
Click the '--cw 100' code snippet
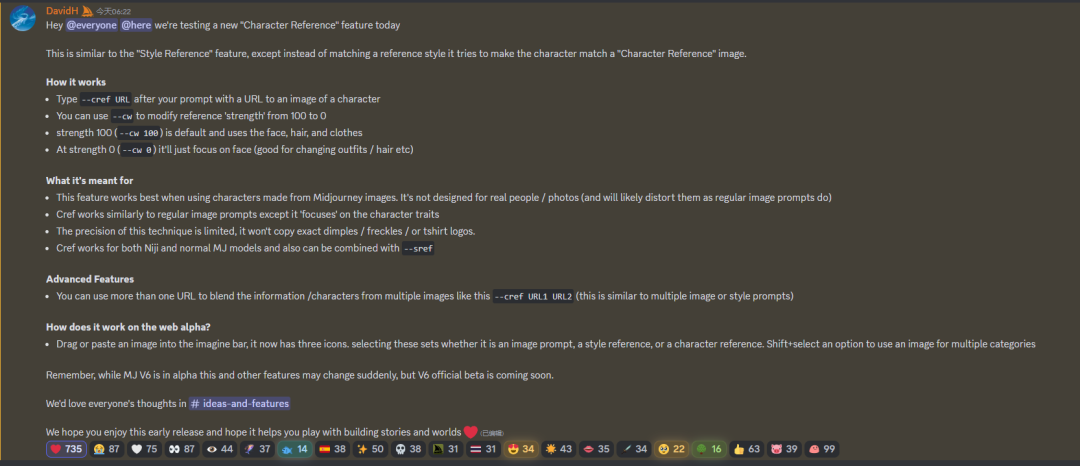(139, 133)
